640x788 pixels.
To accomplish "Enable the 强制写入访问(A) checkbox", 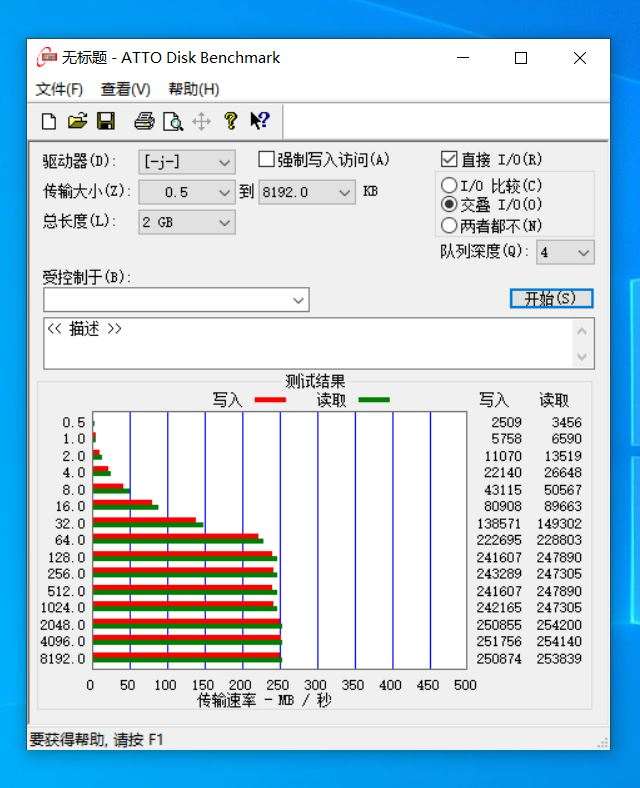I will pos(266,160).
